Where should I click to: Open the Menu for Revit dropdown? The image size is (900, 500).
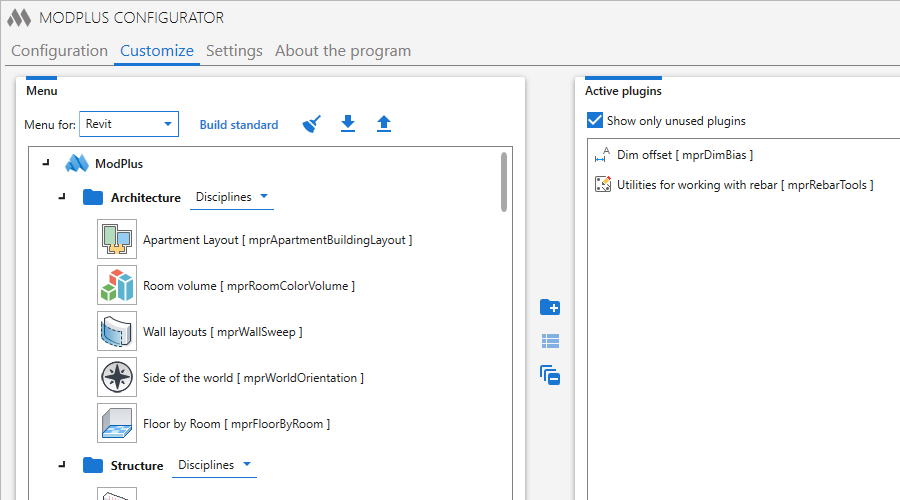(x=129, y=124)
